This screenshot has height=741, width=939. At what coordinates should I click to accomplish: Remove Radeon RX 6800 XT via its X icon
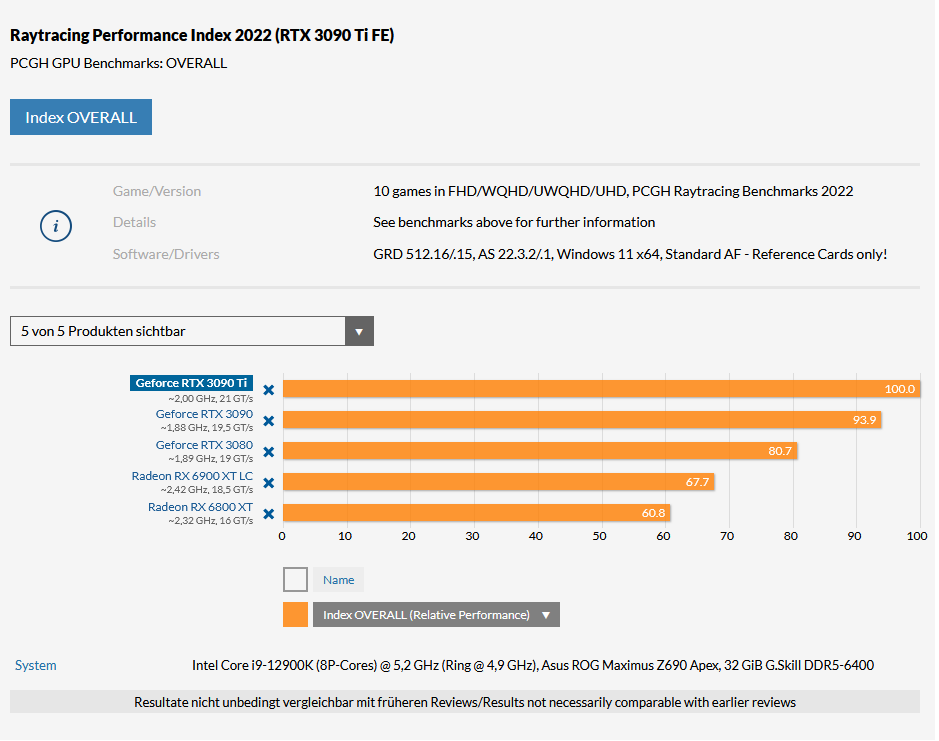coord(269,516)
